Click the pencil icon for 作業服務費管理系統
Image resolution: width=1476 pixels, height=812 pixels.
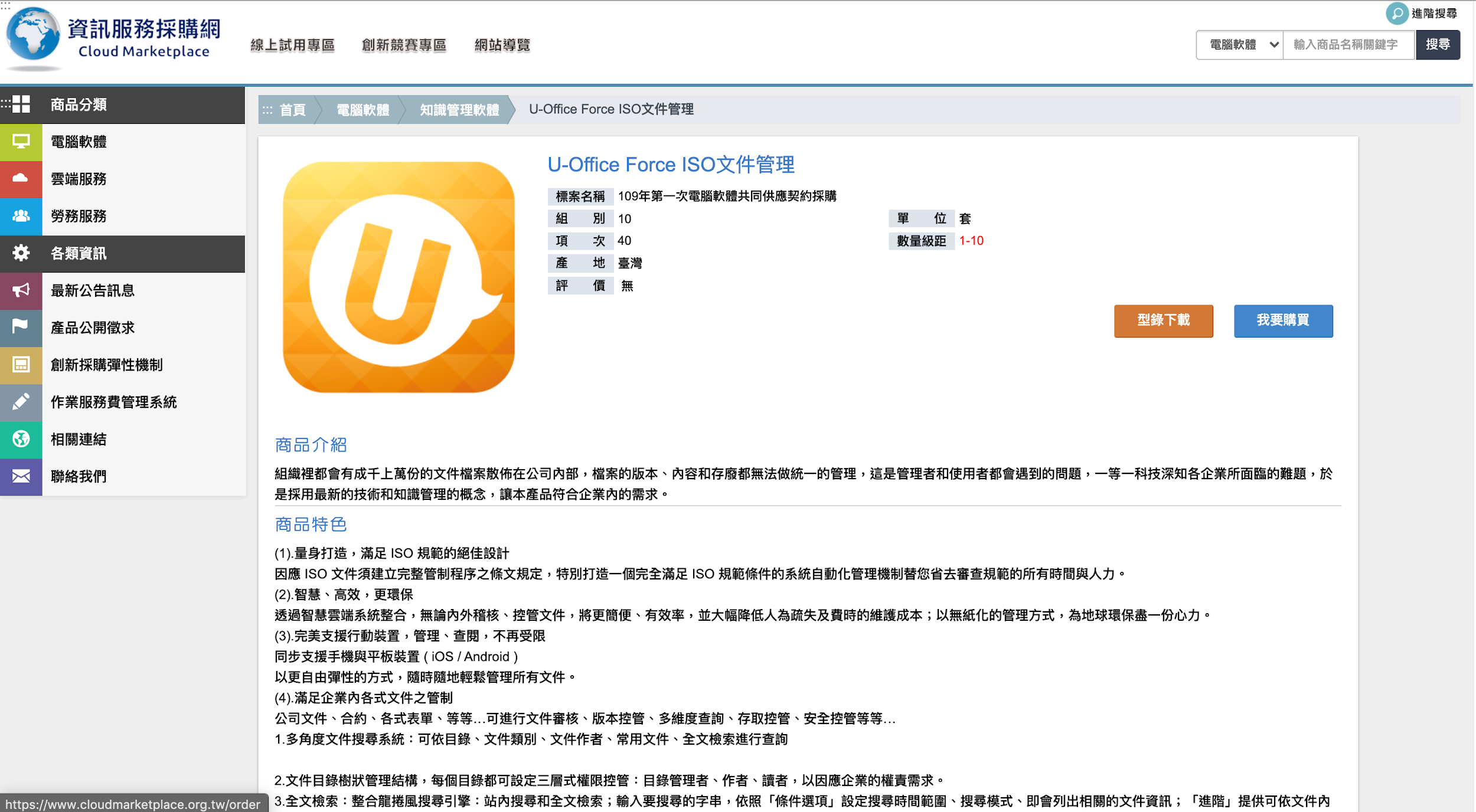(x=21, y=402)
